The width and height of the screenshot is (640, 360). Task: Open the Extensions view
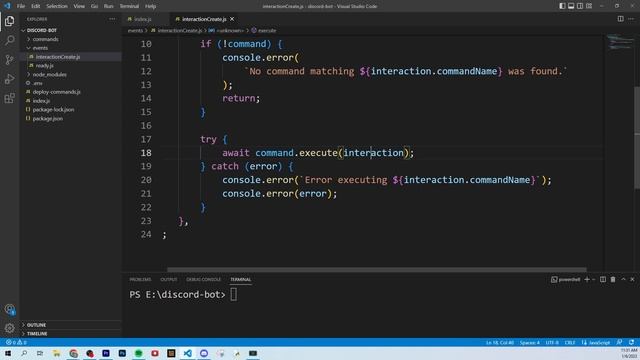(x=9, y=98)
